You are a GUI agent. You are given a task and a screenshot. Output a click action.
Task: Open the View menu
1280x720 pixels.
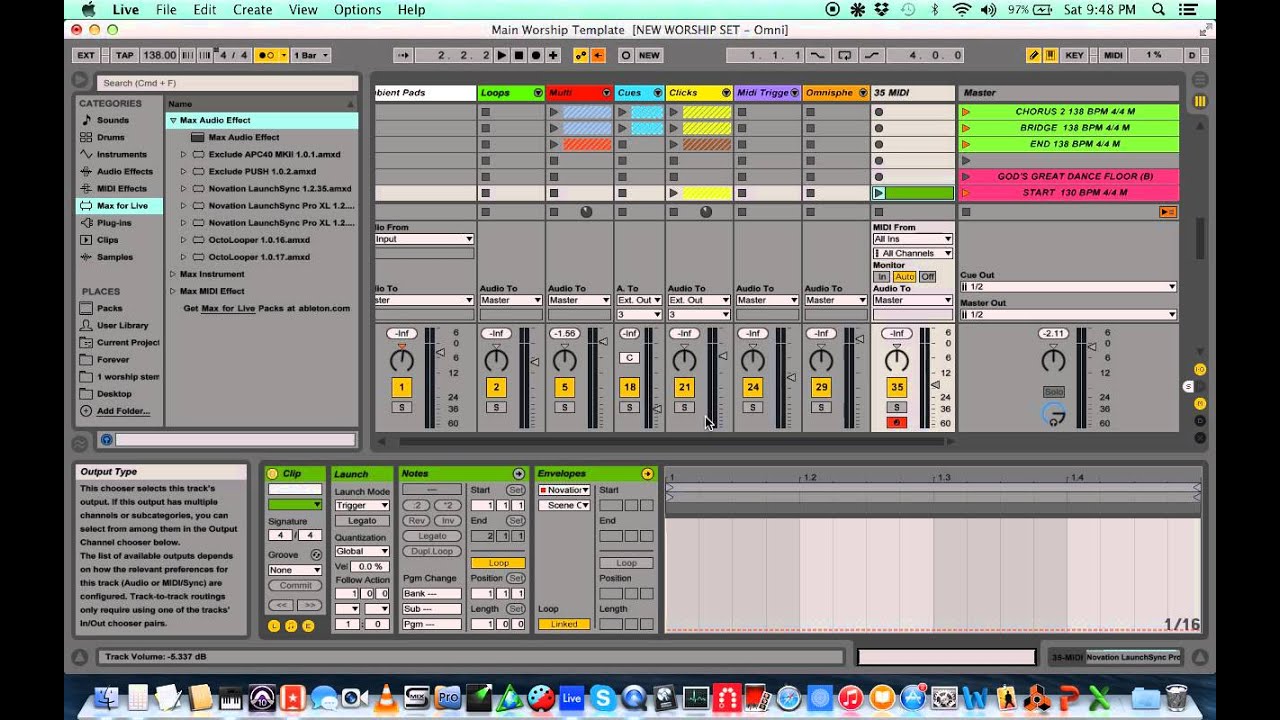click(303, 10)
